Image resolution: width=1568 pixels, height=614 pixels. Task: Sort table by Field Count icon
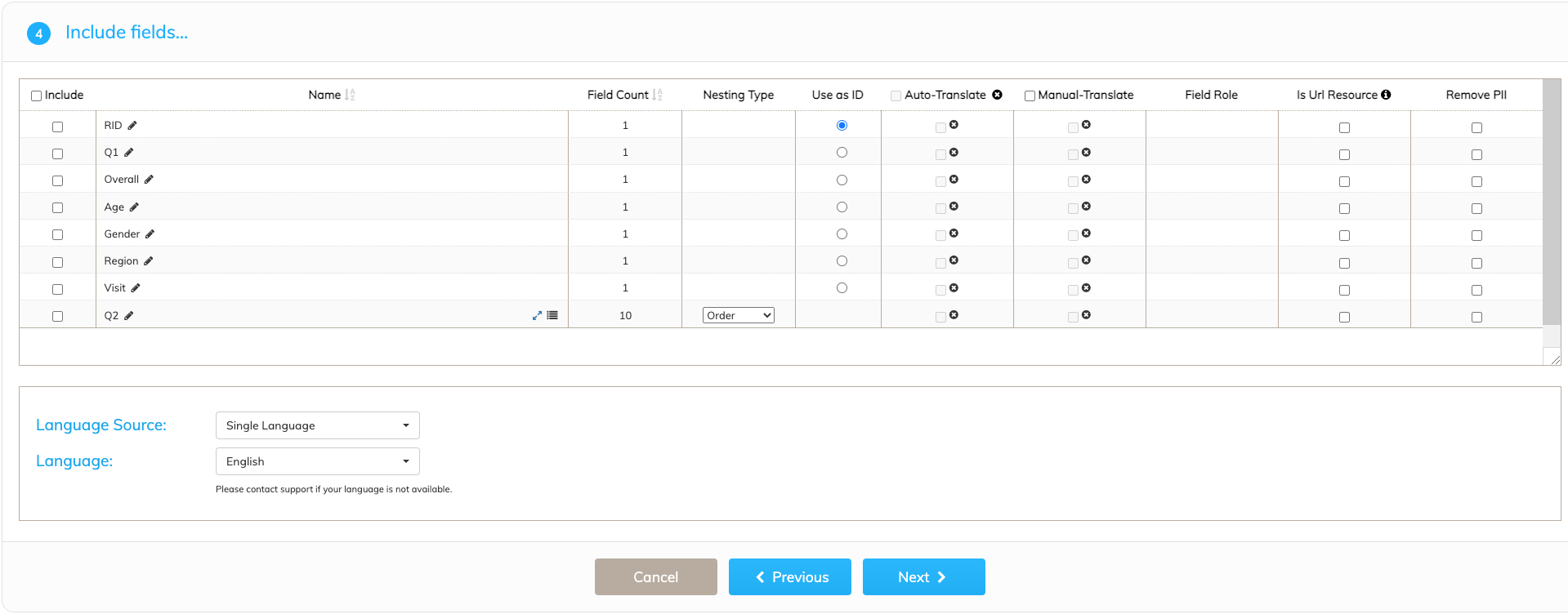(x=658, y=95)
